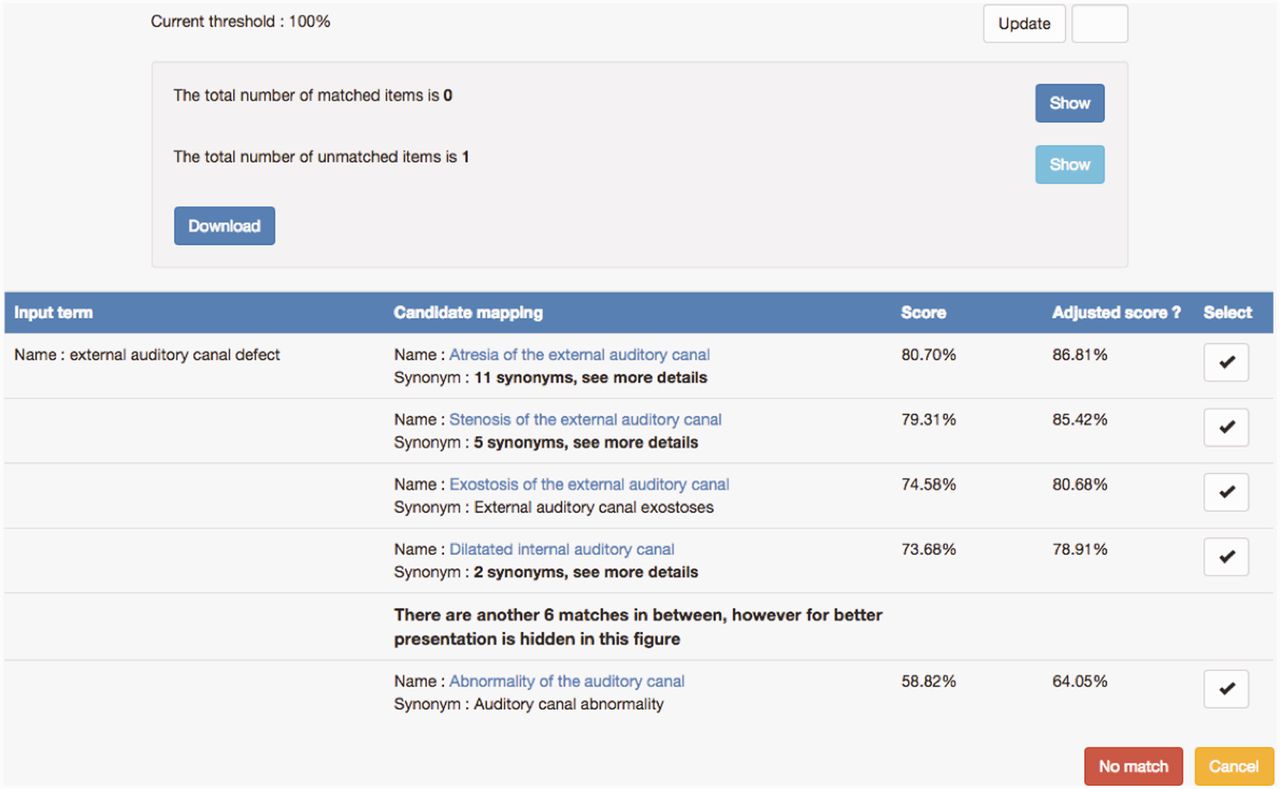The image size is (1280, 789).
Task: Select the Abnormality of auditory canal checkmark
Action: coord(1226,689)
